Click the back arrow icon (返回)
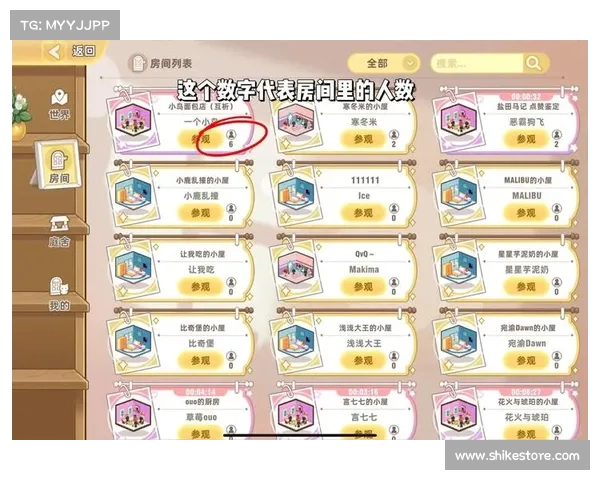 tap(54, 52)
